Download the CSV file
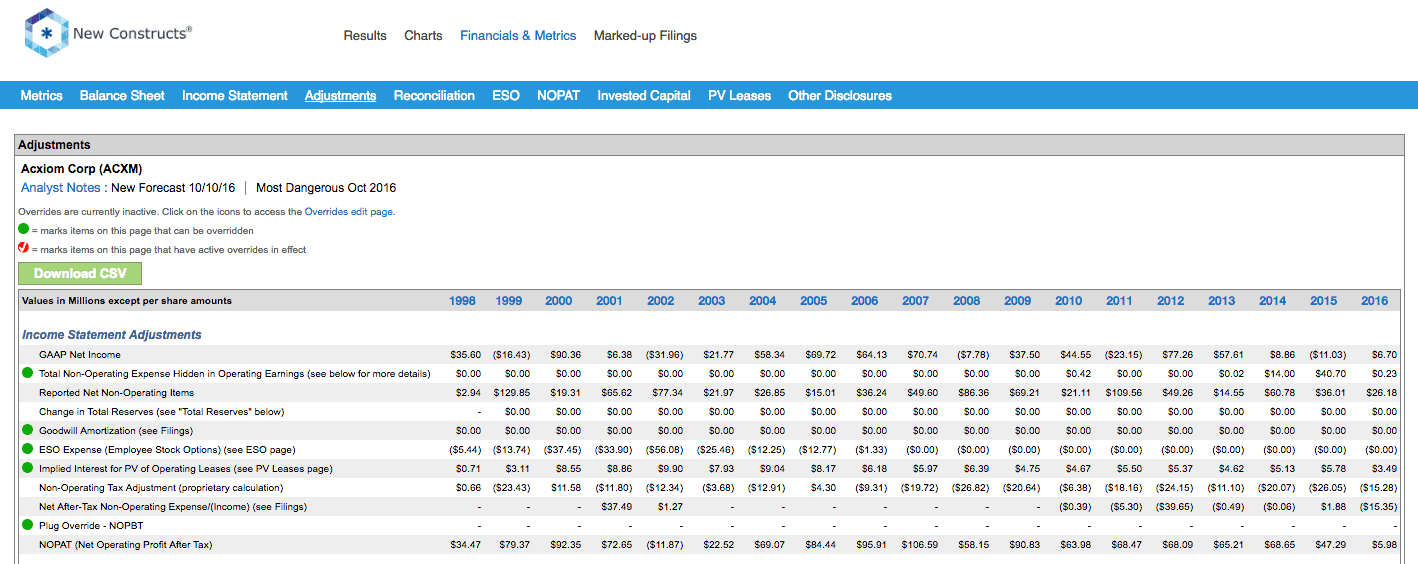This screenshot has width=1418, height=564. [80, 273]
